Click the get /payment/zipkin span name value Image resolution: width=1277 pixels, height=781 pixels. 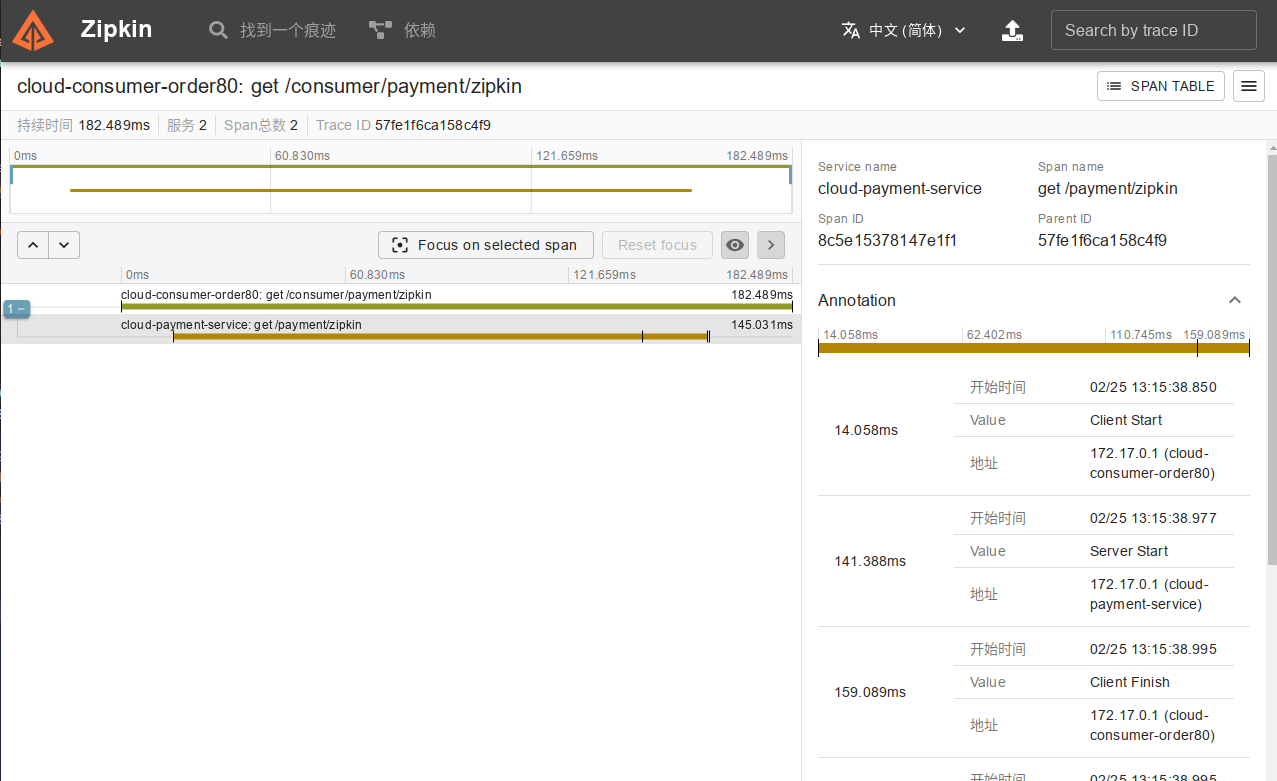point(1108,188)
